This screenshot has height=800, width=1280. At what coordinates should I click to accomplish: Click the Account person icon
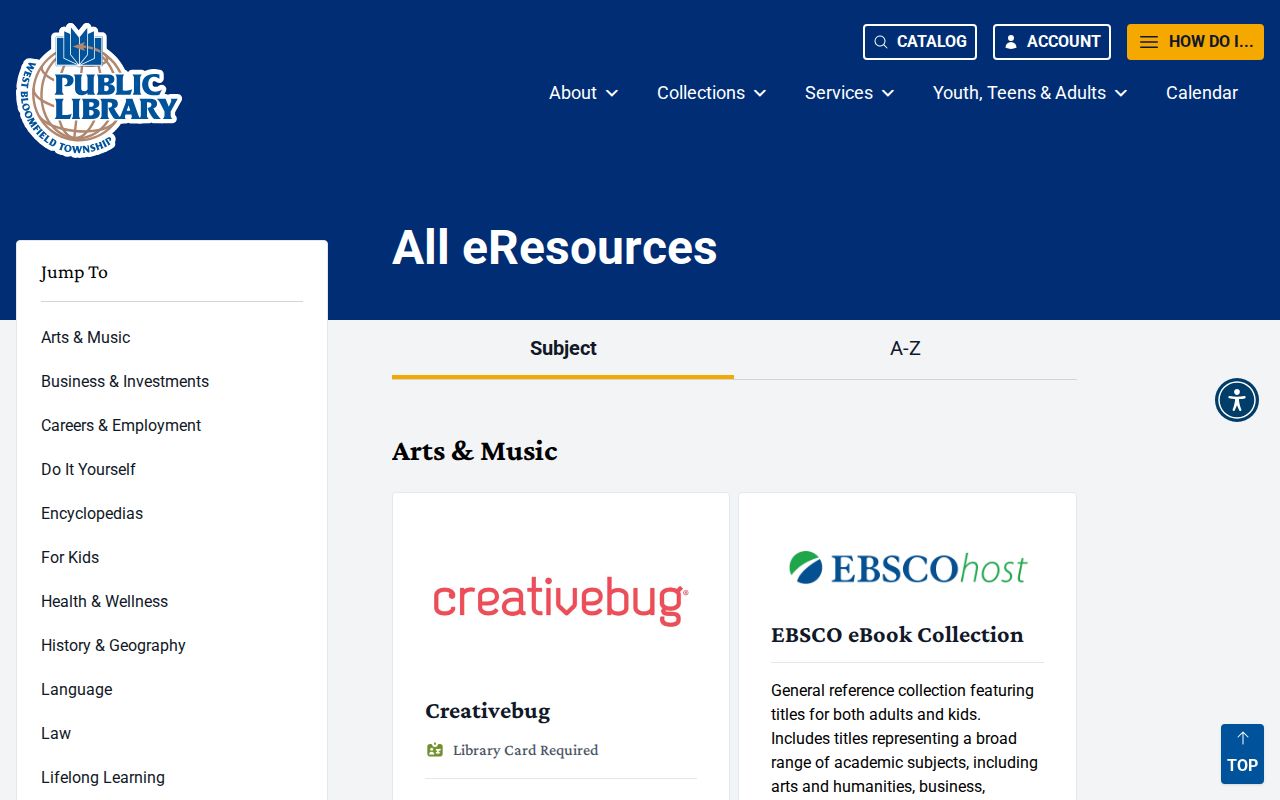[x=1011, y=42]
